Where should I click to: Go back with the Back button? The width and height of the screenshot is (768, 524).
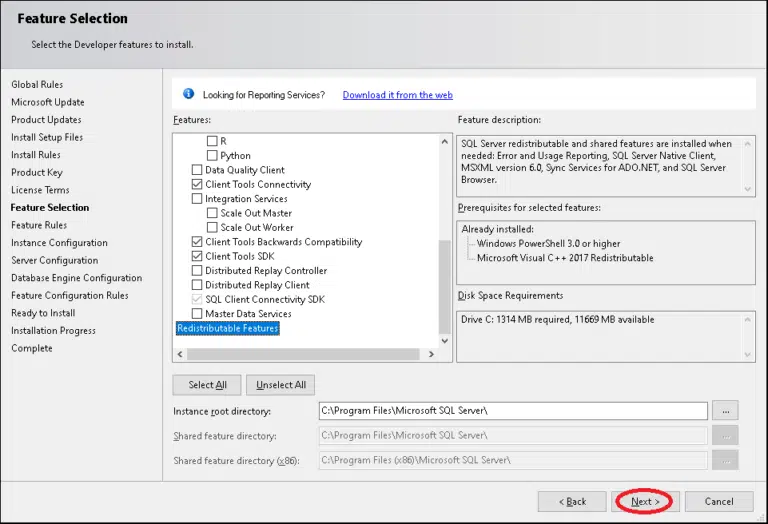(572, 501)
